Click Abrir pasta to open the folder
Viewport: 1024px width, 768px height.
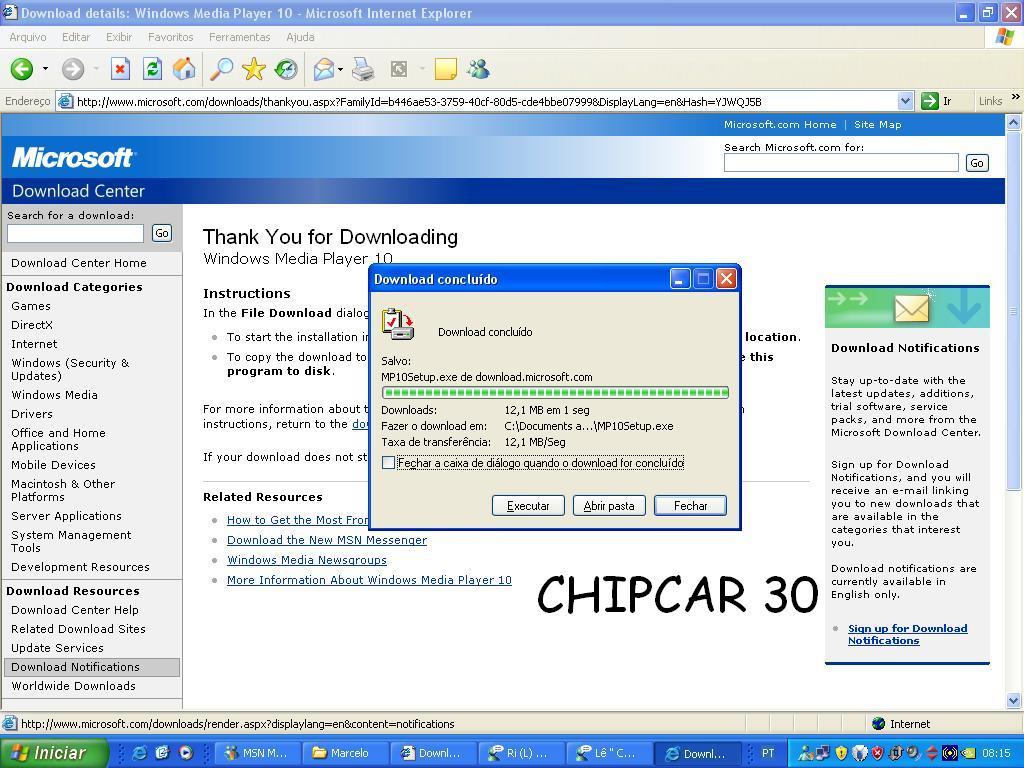coord(609,505)
